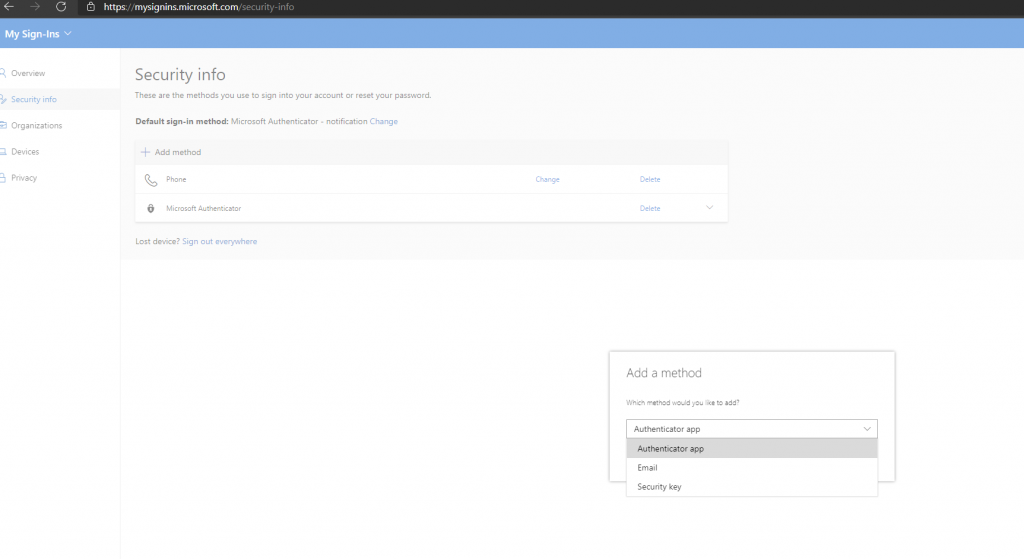Change the default sign-in method
The image size is (1024, 559).
click(x=383, y=121)
